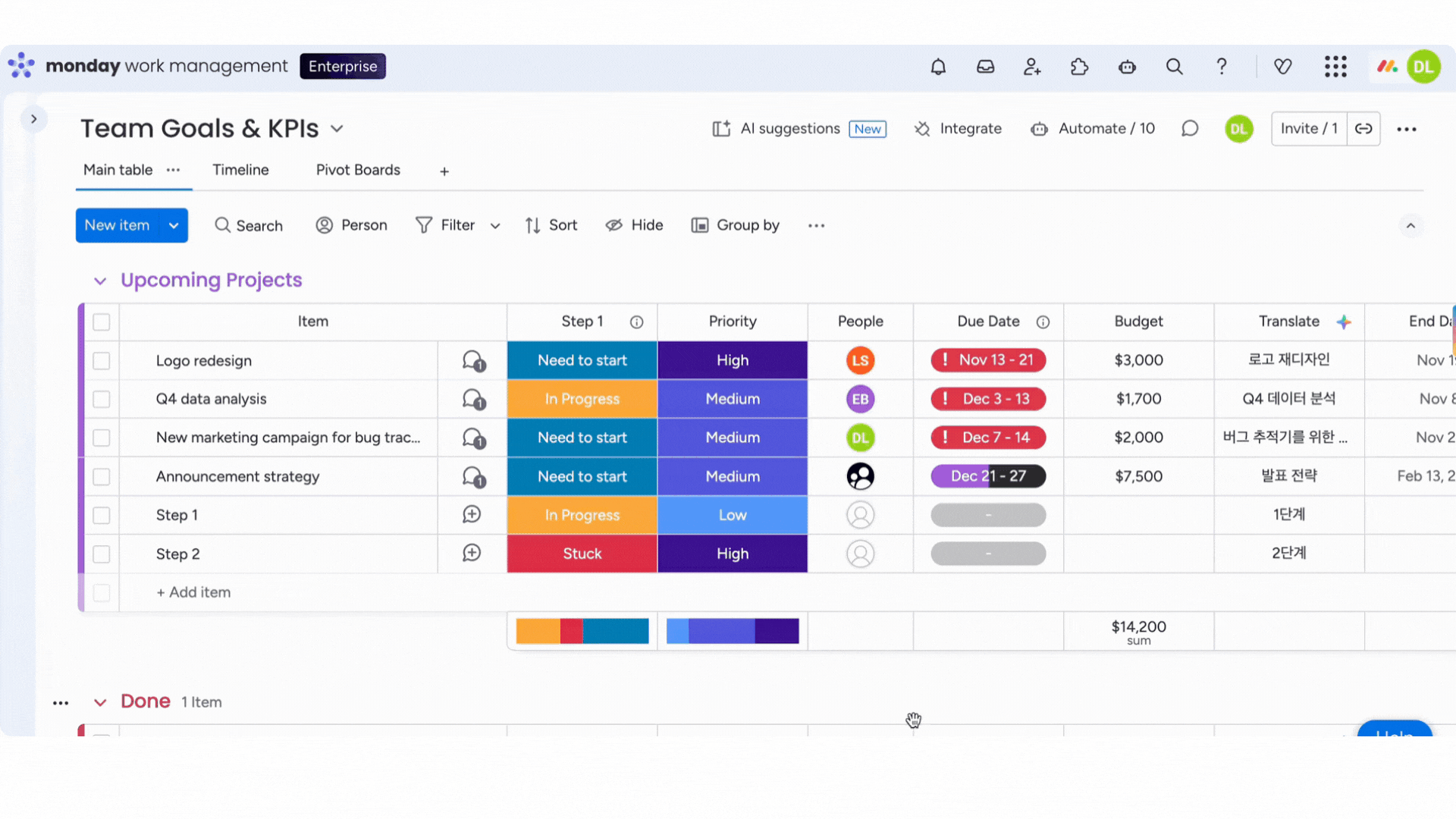
Task: Click the heart favorites icon
Action: [x=1282, y=67]
